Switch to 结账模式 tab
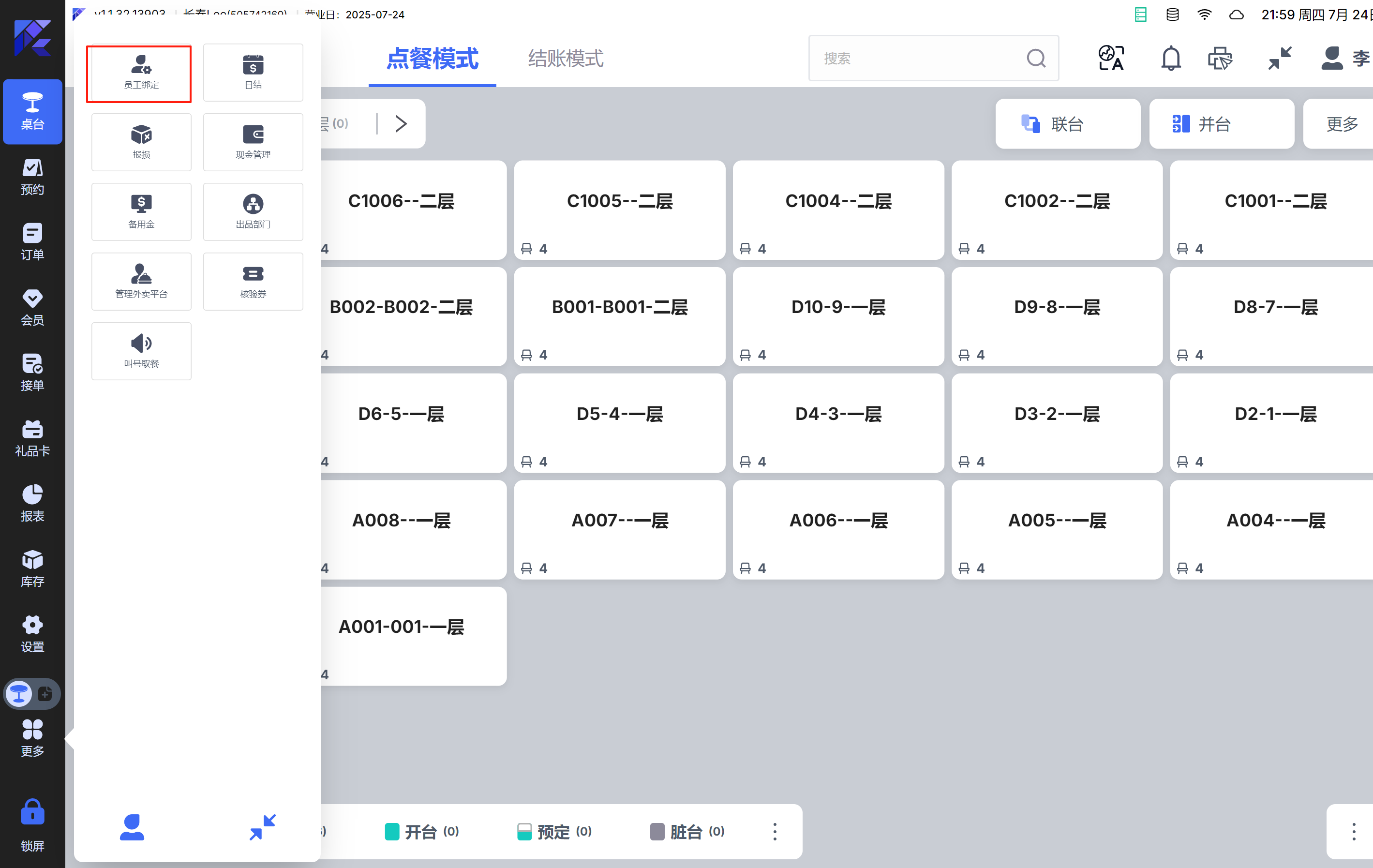The width and height of the screenshot is (1373, 868). click(566, 59)
